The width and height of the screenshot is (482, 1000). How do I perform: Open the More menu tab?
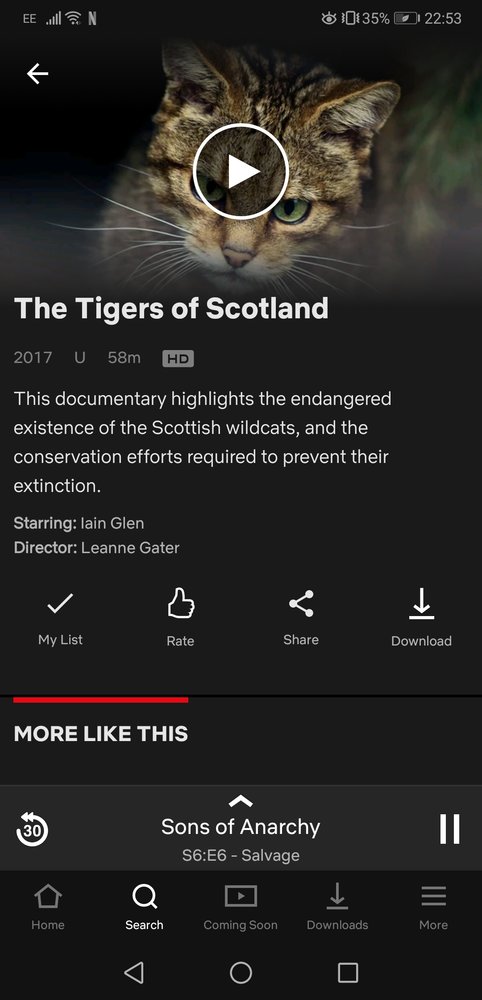[434, 906]
